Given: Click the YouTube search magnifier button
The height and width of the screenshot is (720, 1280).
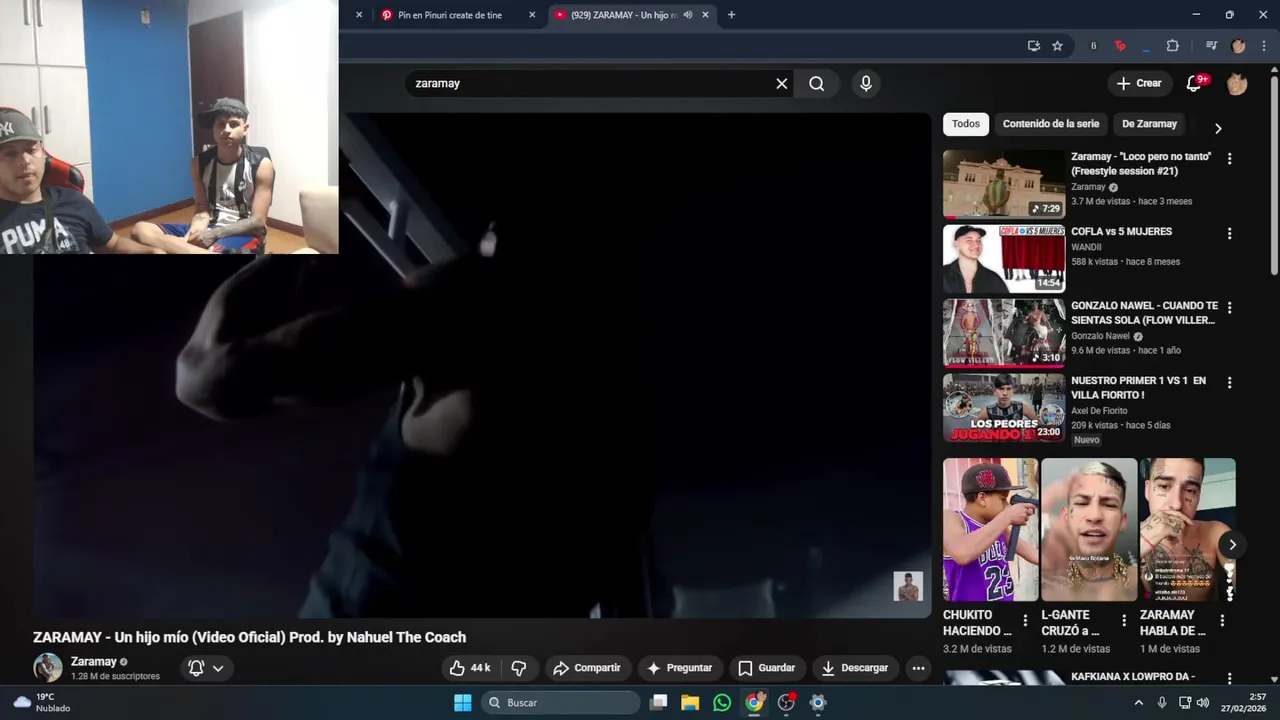Looking at the screenshot, I should pyautogui.click(x=817, y=84).
